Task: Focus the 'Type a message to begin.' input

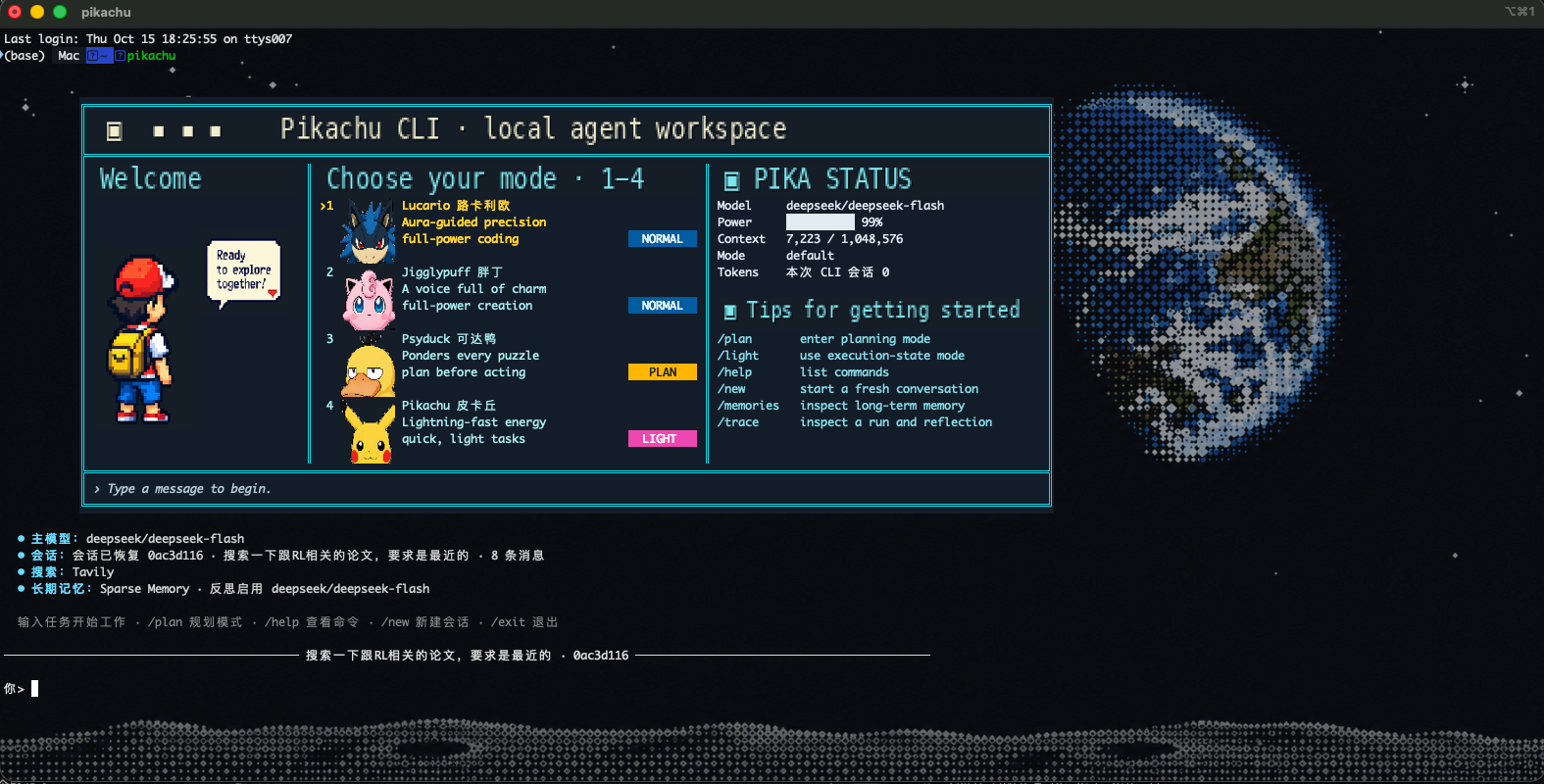Action: 567,489
